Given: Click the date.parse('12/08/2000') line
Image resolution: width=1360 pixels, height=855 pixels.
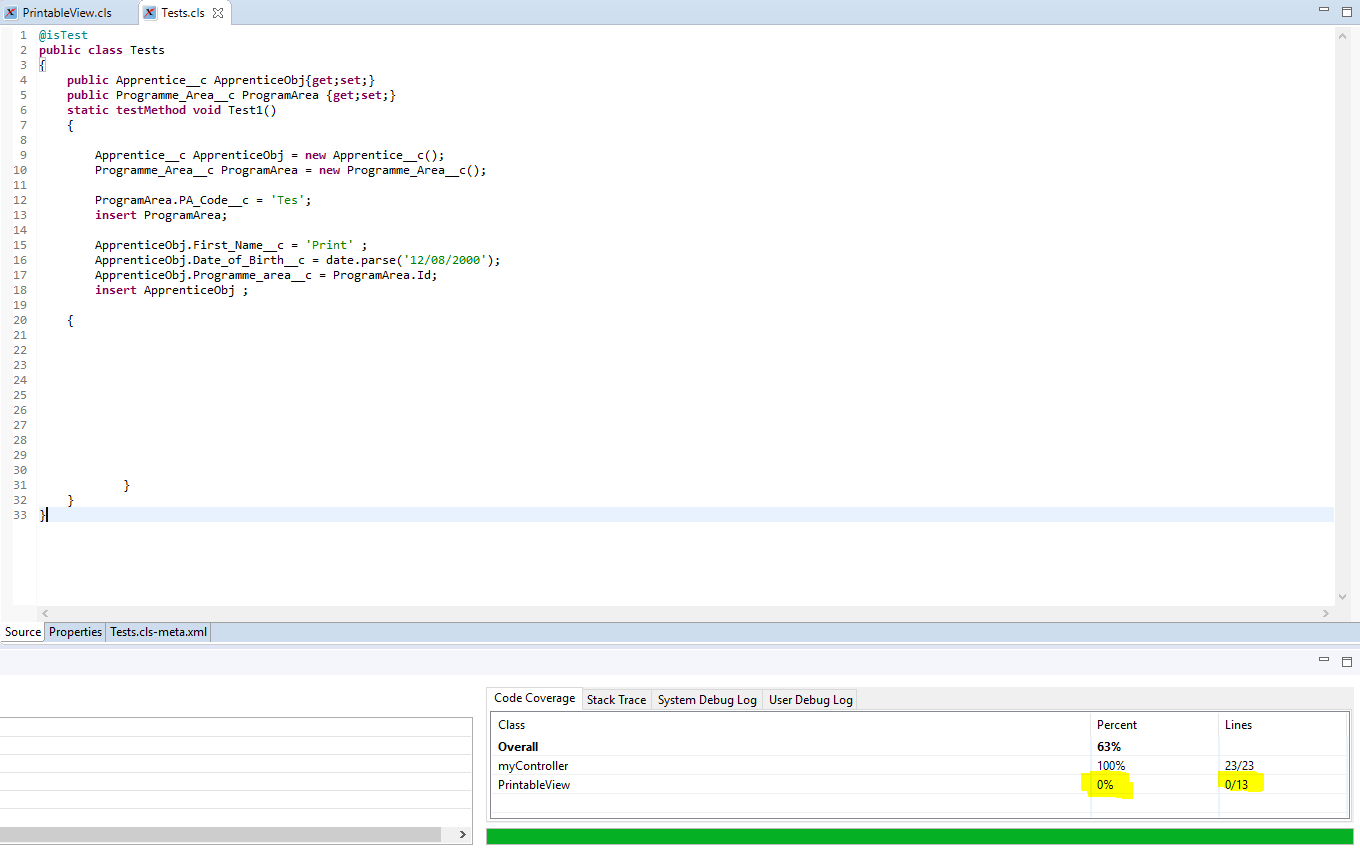Looking at the screenshot, I should (x=298, y=260).
